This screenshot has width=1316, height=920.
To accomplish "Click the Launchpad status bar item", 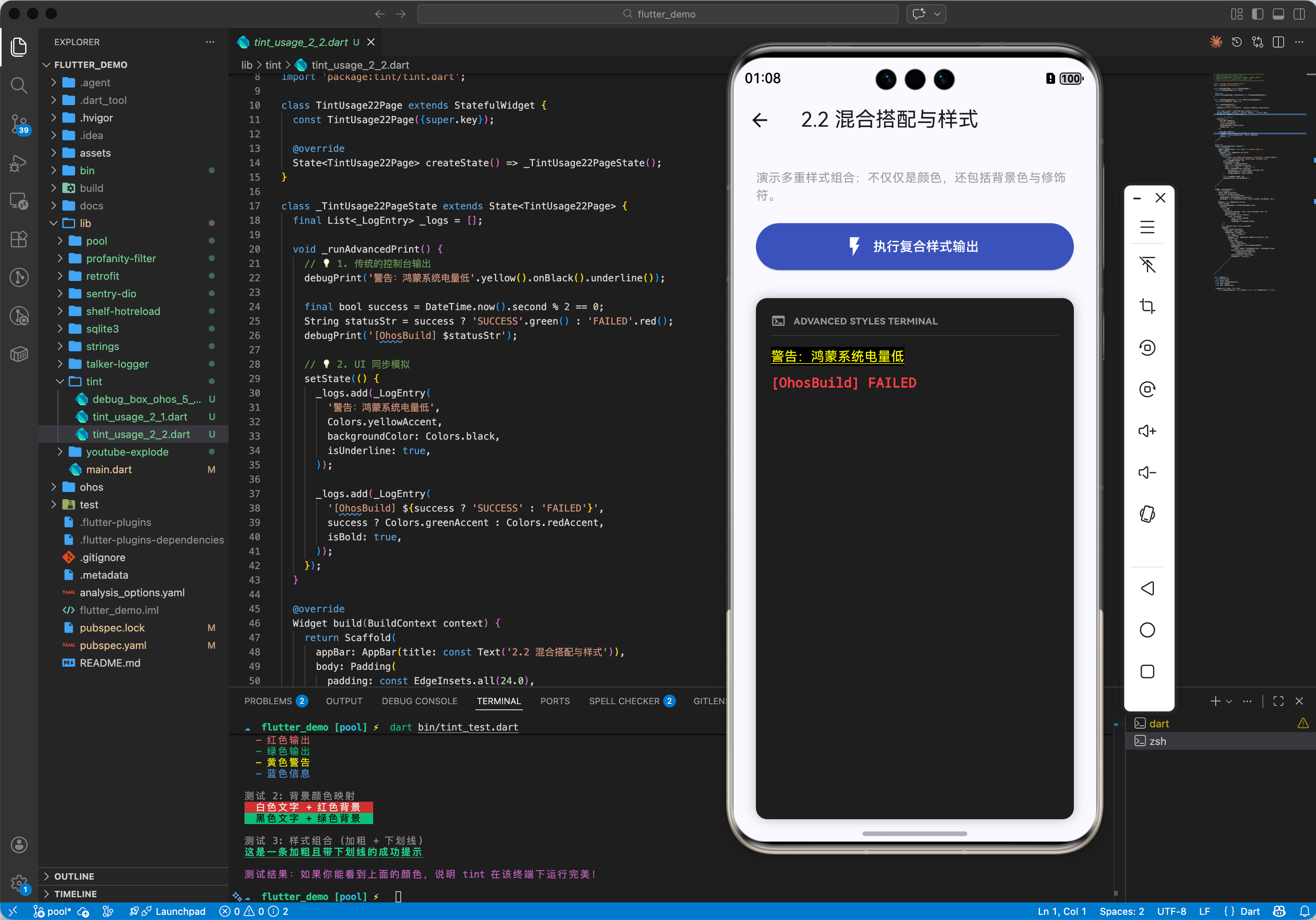I will point(180,911).
